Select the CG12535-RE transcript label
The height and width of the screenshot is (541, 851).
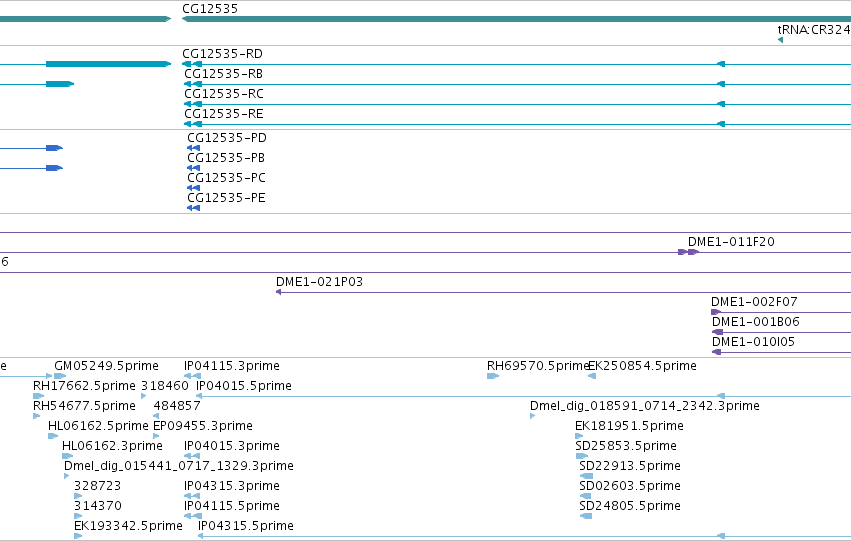pyautogui.click(x=224, y=114)
